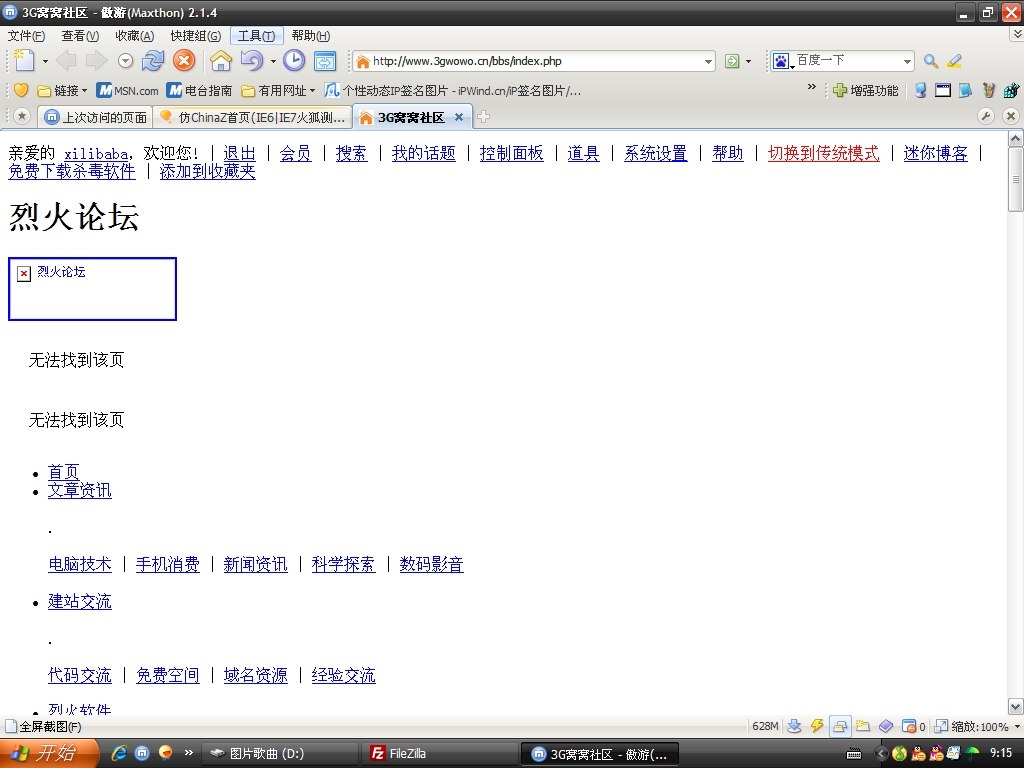Toggle full screen toolbar icon
The height and width of the screenshot is (768, 1024).
pyautogui.click(x=325, y=61)
